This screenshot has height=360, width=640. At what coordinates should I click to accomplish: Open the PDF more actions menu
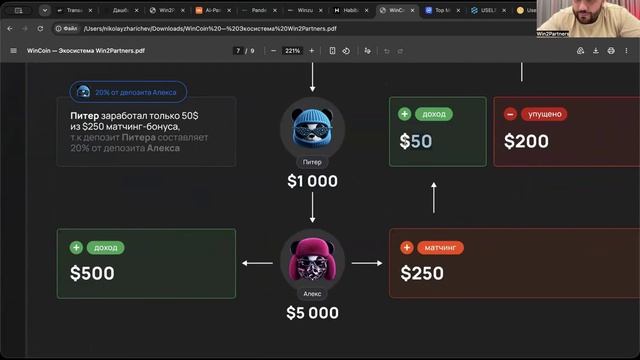626,51
